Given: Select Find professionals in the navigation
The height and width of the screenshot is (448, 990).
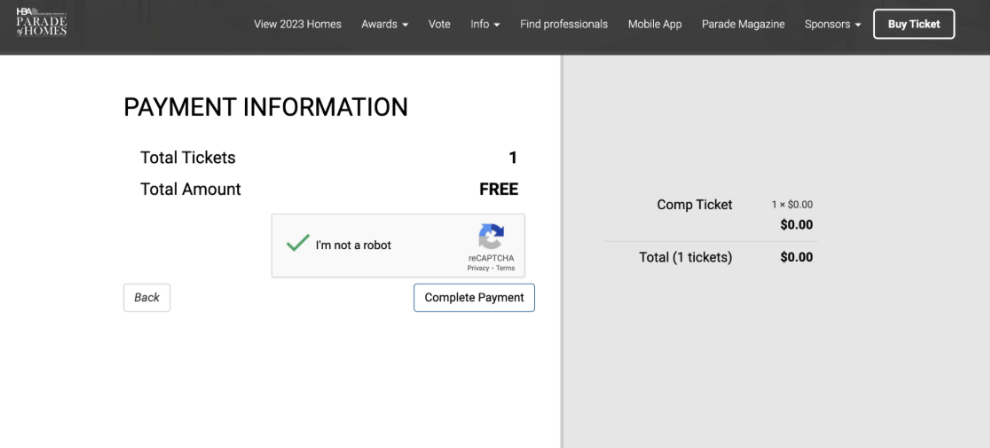Looking at the screenshot, I should 563,24.
